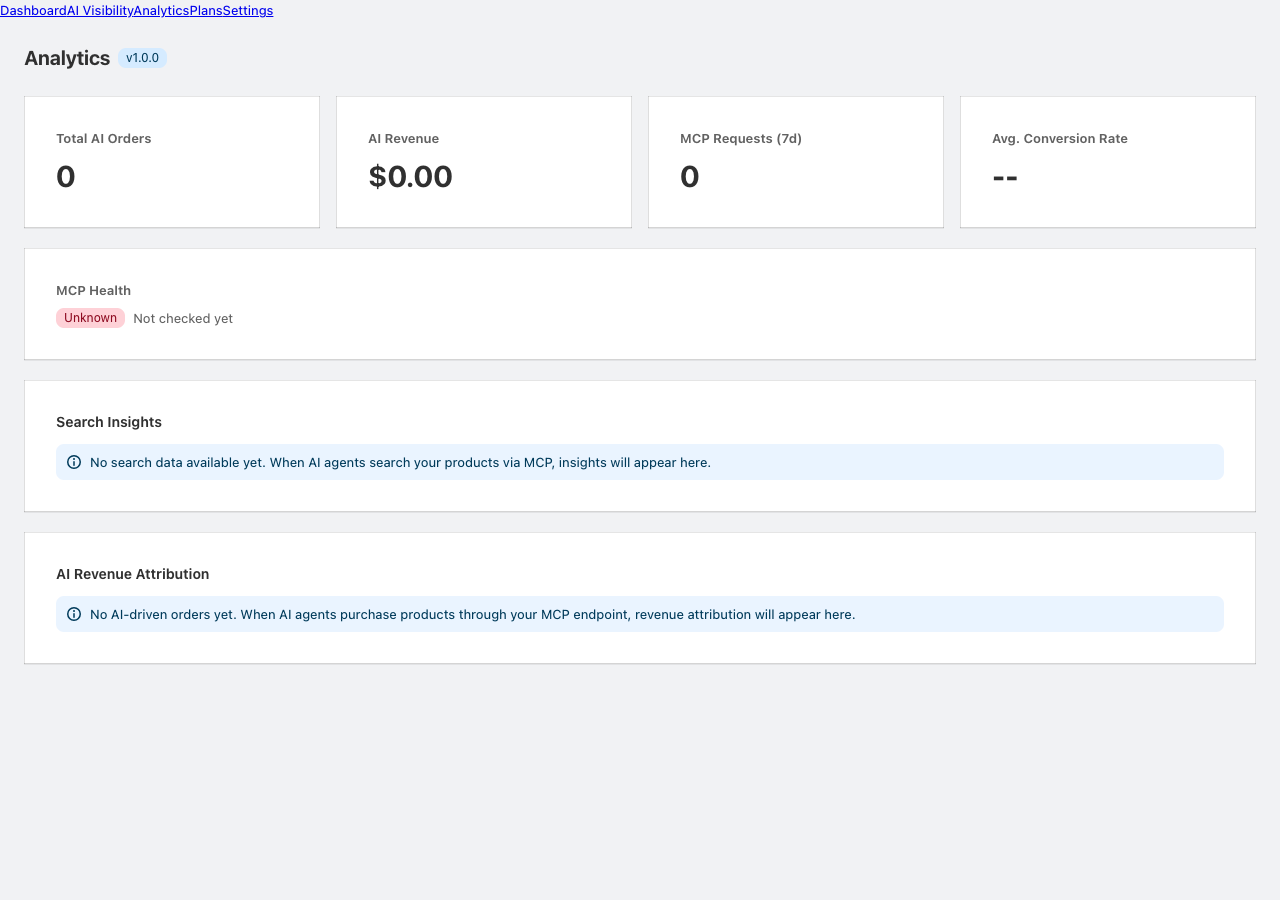
Task: Click the $0.00 revenue value
Action: click(411, 177)
